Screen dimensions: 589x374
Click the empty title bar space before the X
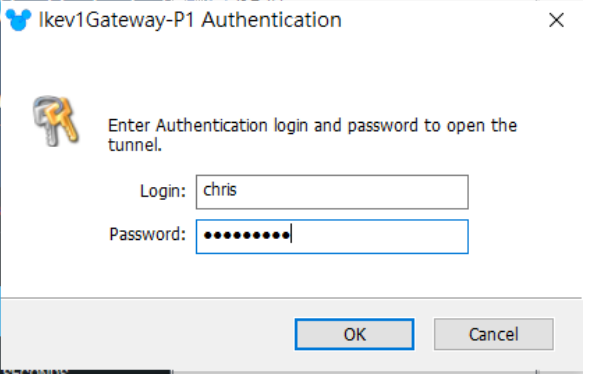coord(443,20)
